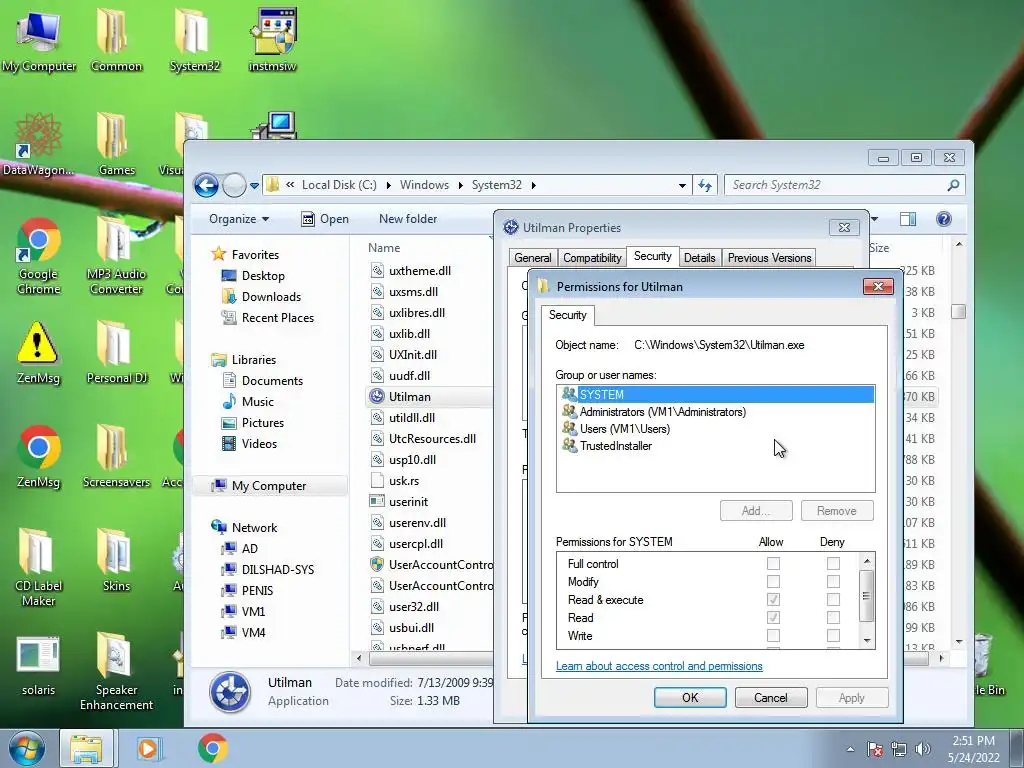This screenshot has width=1024, height=768.
Task: Click the Explorer back arrow button
Action: (x=206, y=186)
